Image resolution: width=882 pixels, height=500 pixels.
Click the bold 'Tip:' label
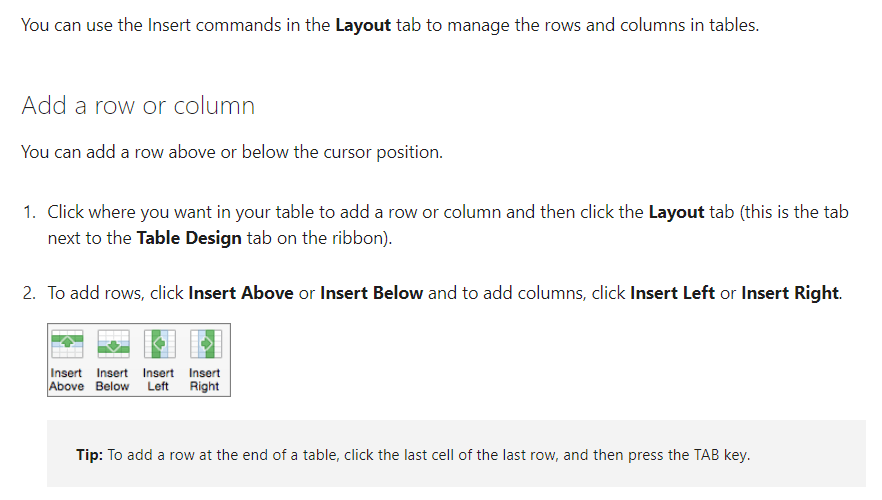click(x=89, y=454)
